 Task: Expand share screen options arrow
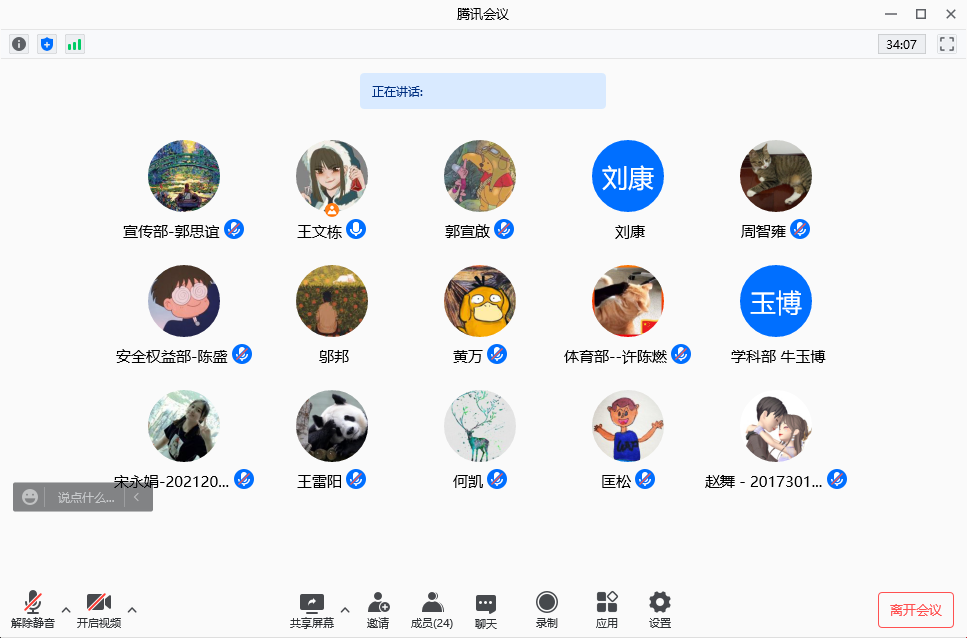point(345,609)
